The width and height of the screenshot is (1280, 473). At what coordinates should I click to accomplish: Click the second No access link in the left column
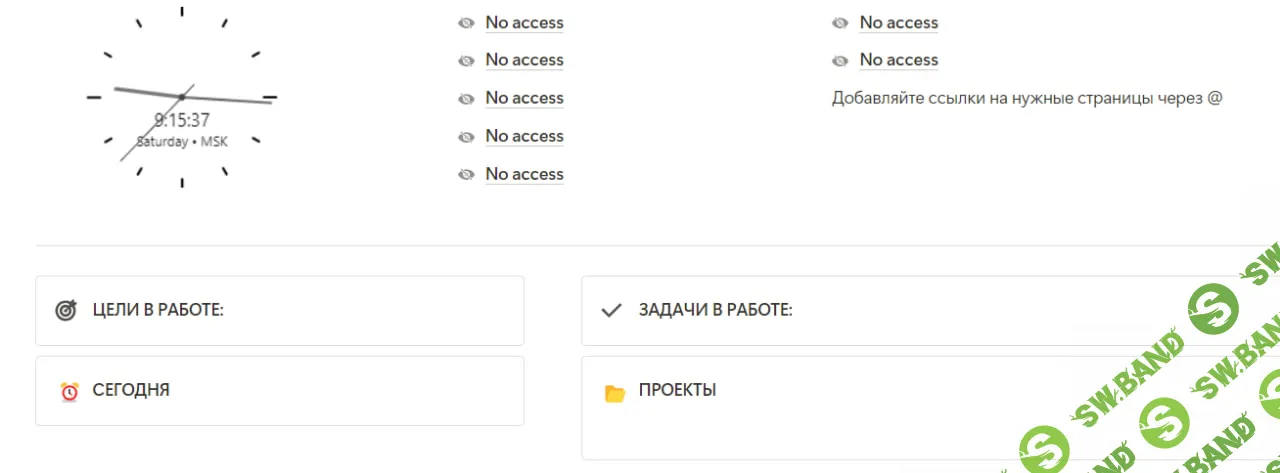point(524,60)
